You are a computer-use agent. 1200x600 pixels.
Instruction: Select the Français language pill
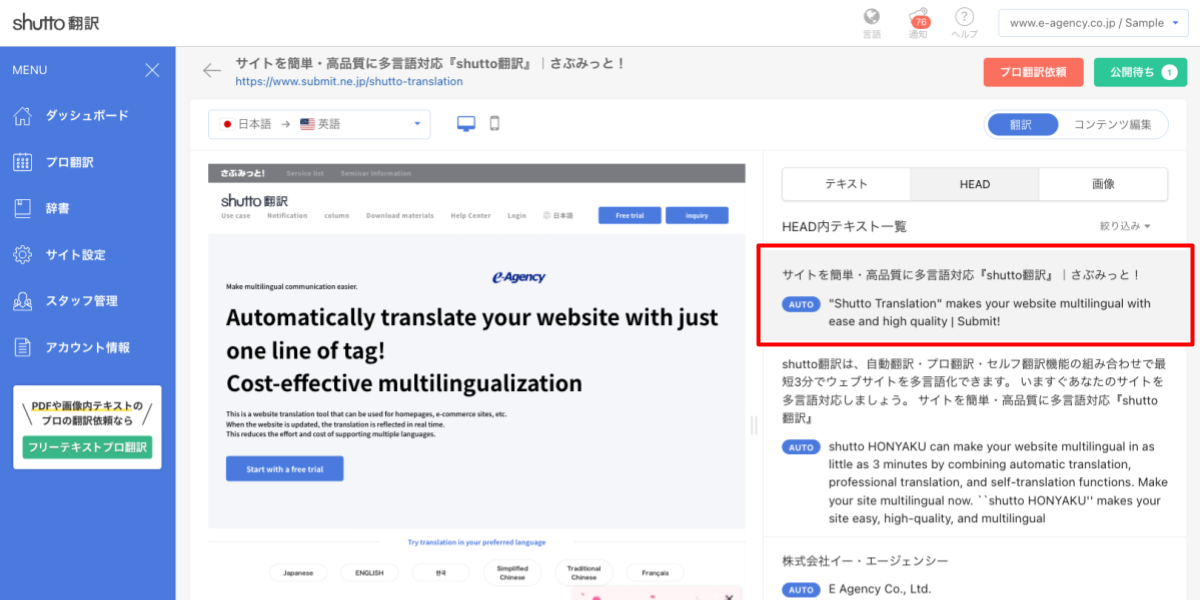pos(655,573)
